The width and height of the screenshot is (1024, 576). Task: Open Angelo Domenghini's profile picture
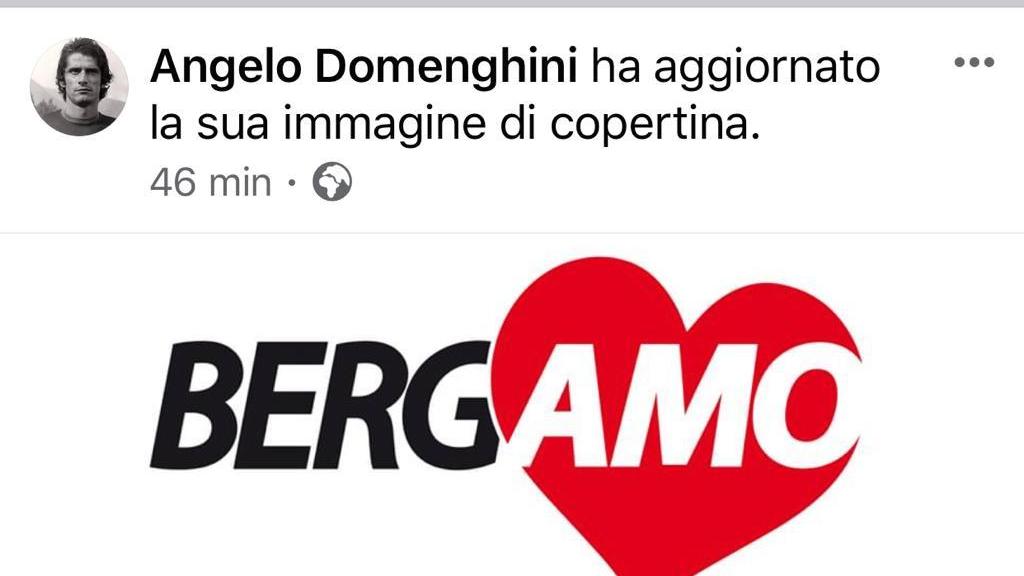pos(79,87)
